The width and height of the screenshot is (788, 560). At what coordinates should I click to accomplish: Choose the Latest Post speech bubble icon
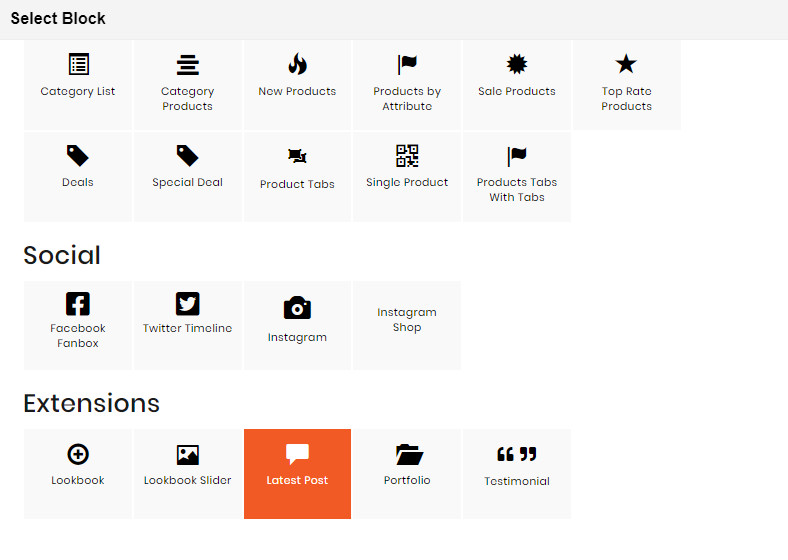point(297,453)
